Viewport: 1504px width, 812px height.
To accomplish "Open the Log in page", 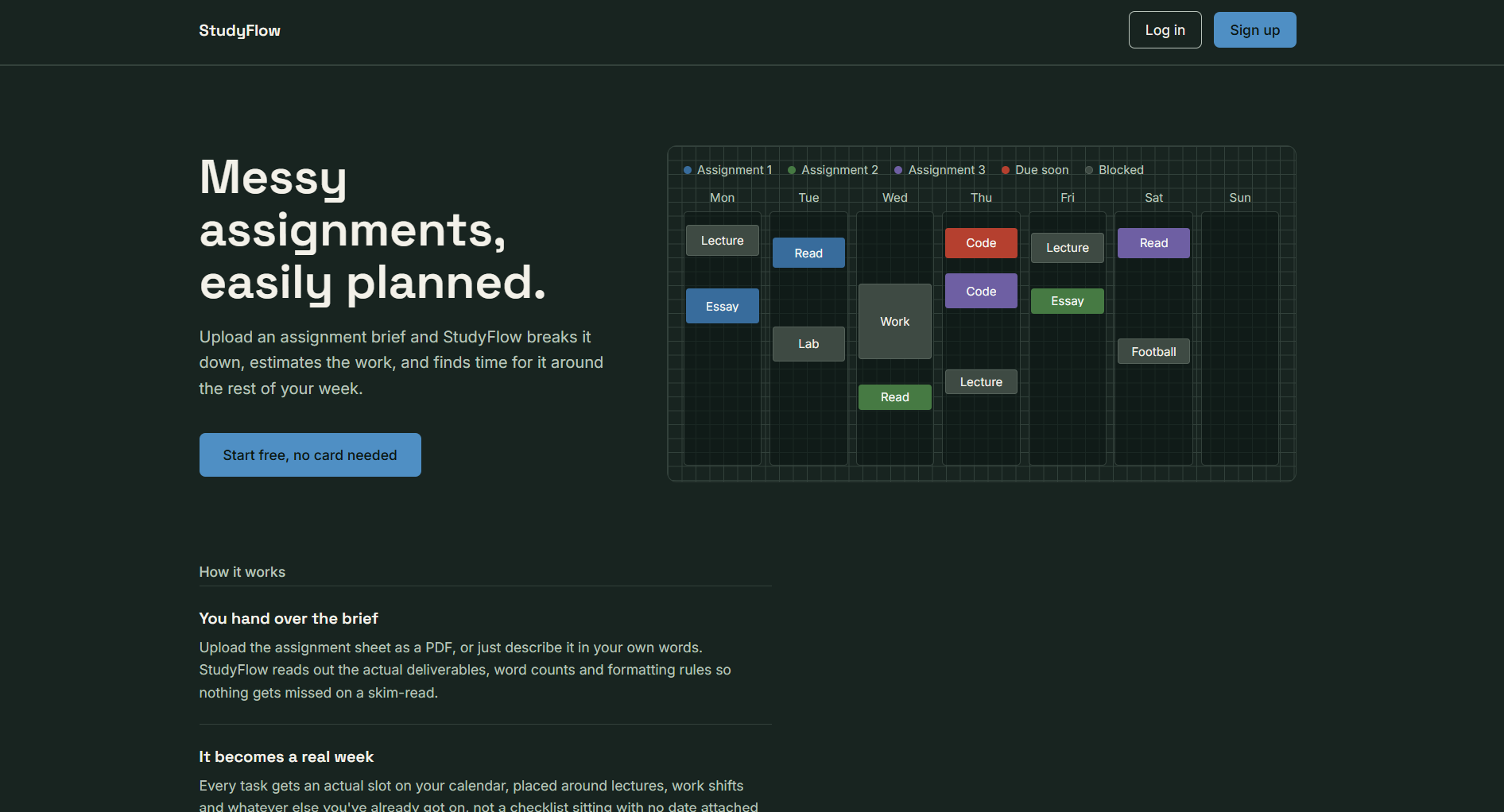I will click(x=1165, y=30).
